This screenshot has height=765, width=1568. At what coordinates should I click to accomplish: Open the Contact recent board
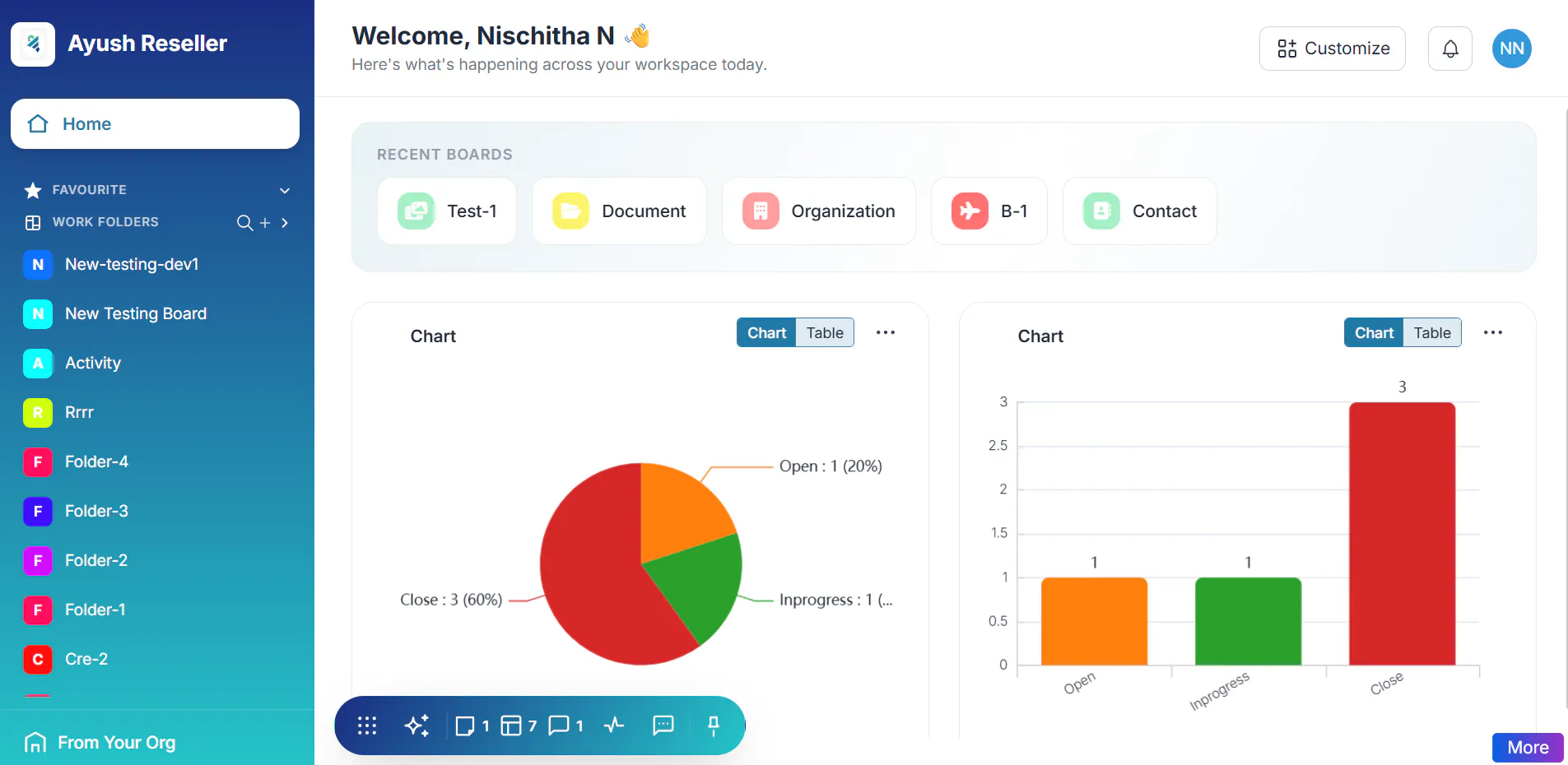coord(1140,211)
